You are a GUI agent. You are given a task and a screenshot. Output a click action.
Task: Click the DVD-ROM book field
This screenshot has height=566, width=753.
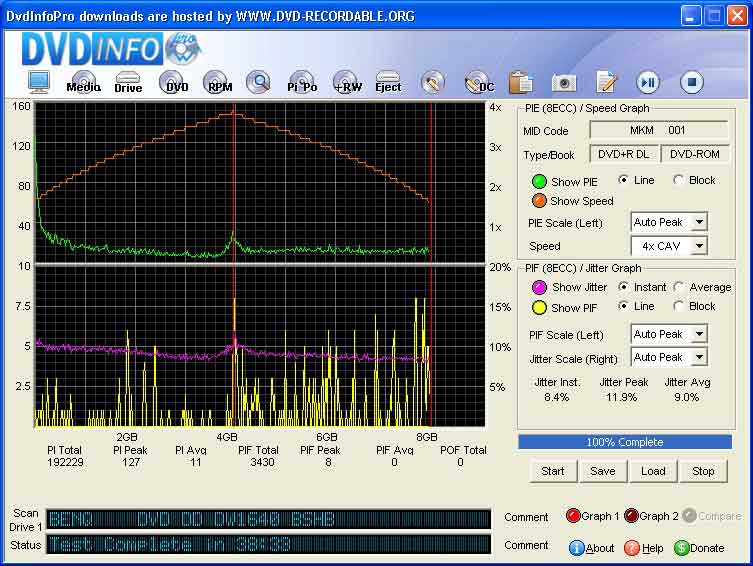pyautogui.click(x=695, y=154)
